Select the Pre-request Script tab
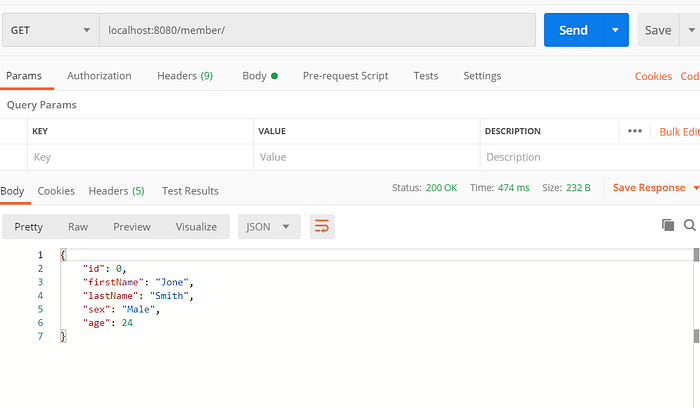This screenshot has height=408, width=700. [345, 76]
